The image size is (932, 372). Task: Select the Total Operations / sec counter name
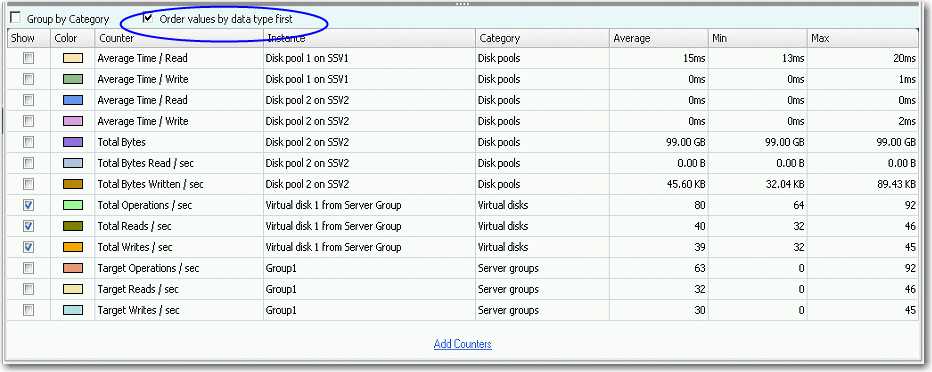pos(144,206)
